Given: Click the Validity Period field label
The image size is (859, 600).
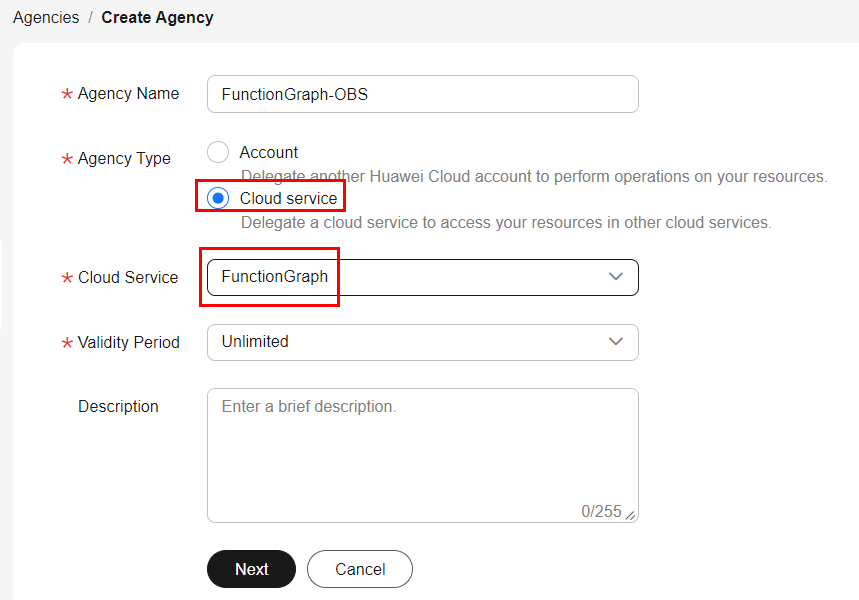Looking at the screenshot, I should point(128,343).
